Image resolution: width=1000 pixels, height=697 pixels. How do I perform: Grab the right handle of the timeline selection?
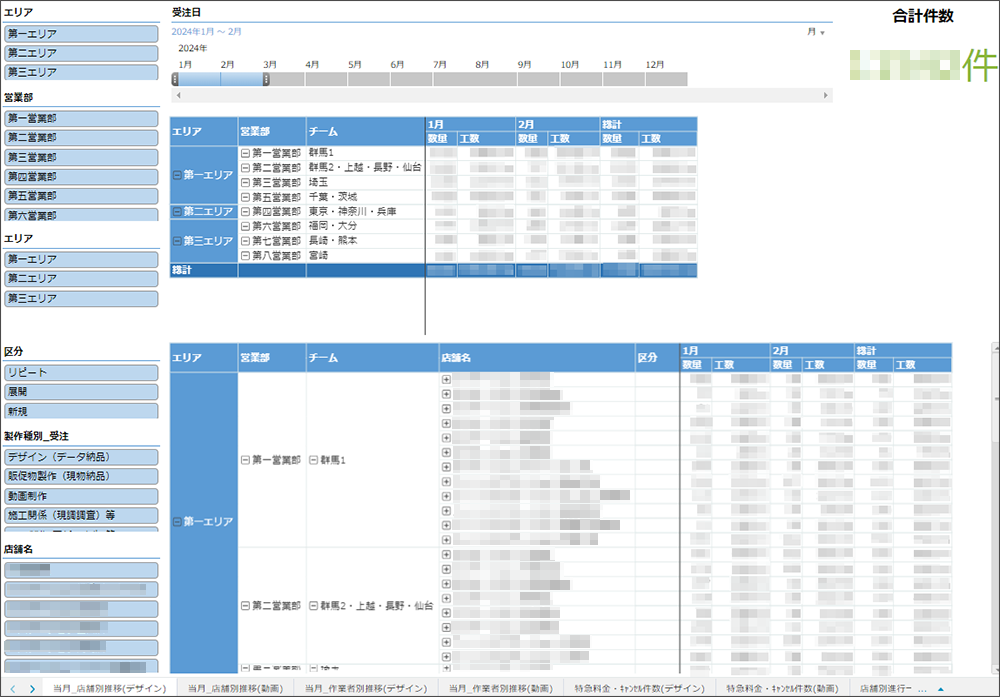tap(266, 79)
